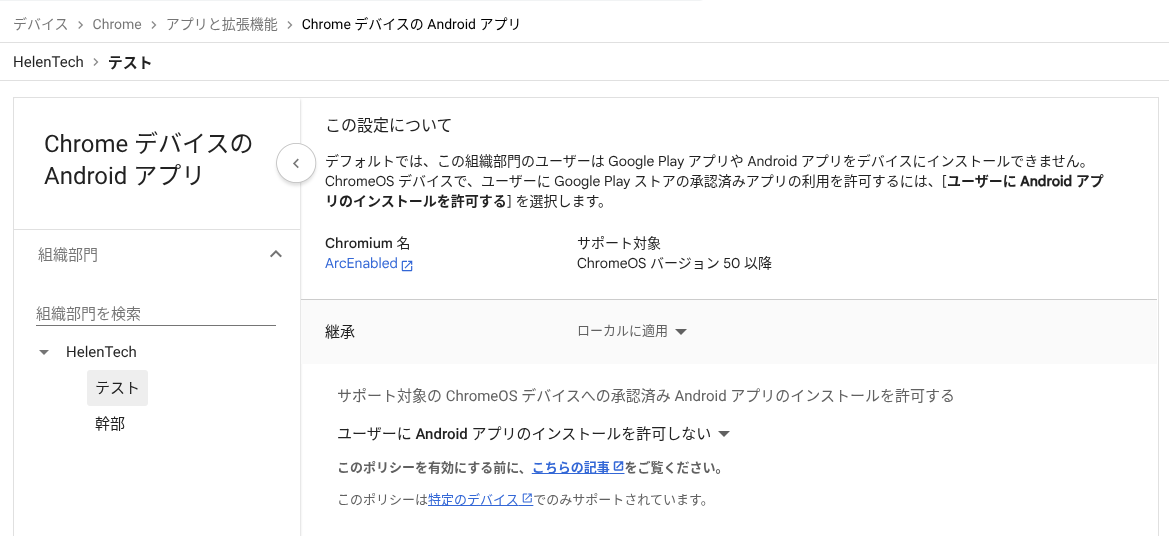Viewport: 1169px width, 536px height.
Task: Open the Android アプリ install permission dropdown
Action: coord(535,434)
